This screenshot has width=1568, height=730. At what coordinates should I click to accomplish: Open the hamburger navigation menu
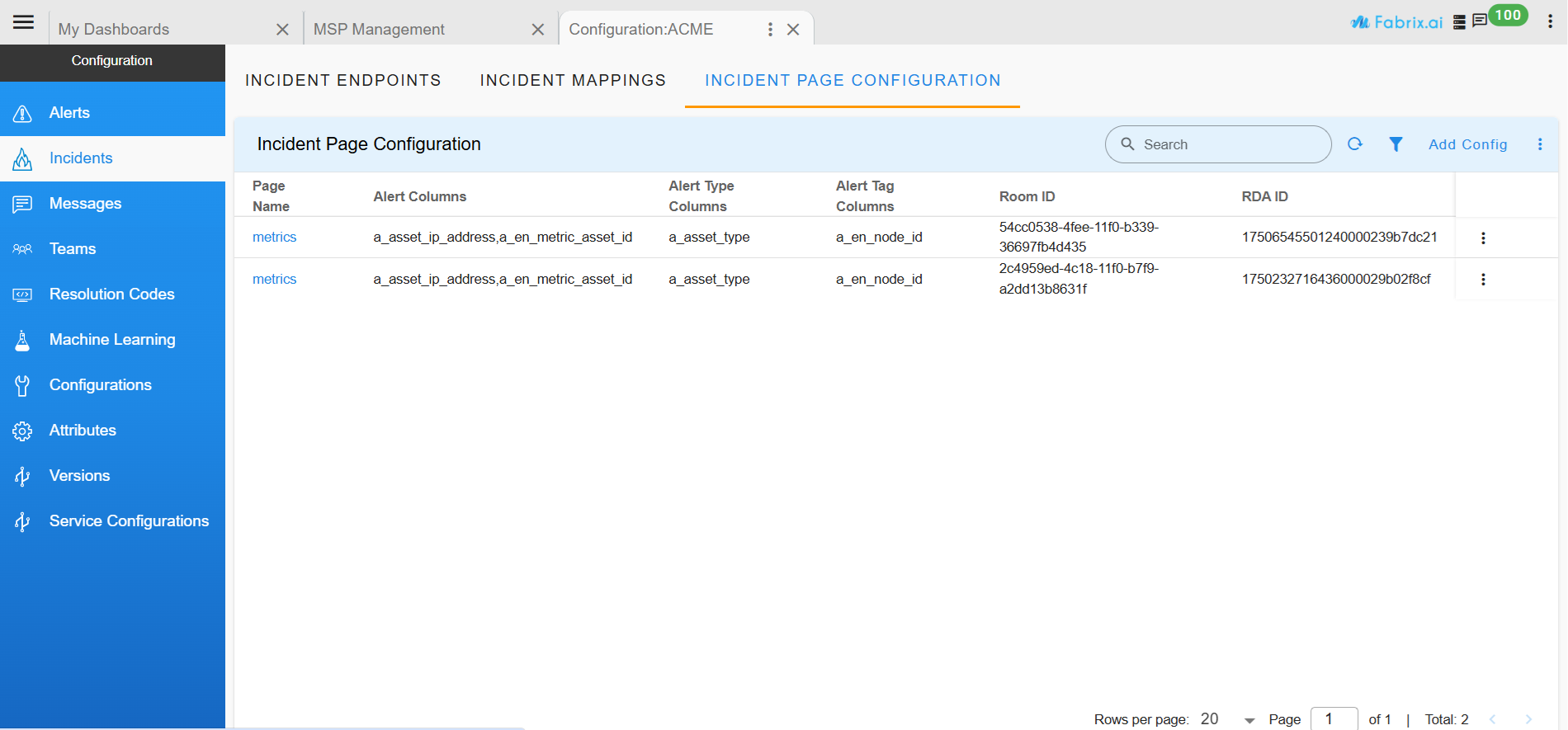[x=24, y=22]
